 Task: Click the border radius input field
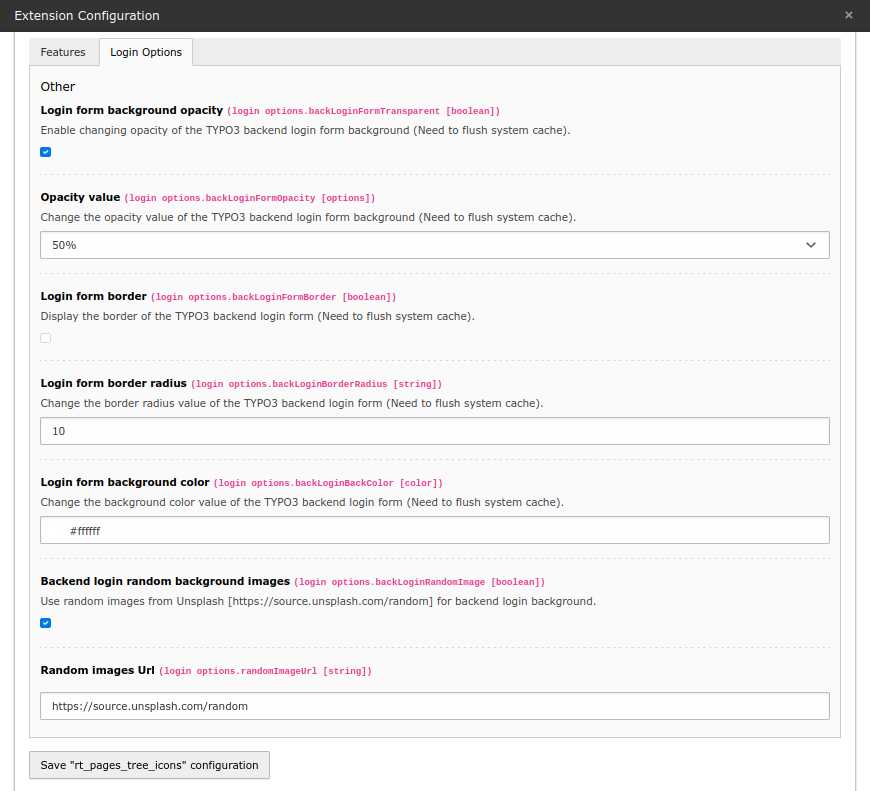[434, 431]
